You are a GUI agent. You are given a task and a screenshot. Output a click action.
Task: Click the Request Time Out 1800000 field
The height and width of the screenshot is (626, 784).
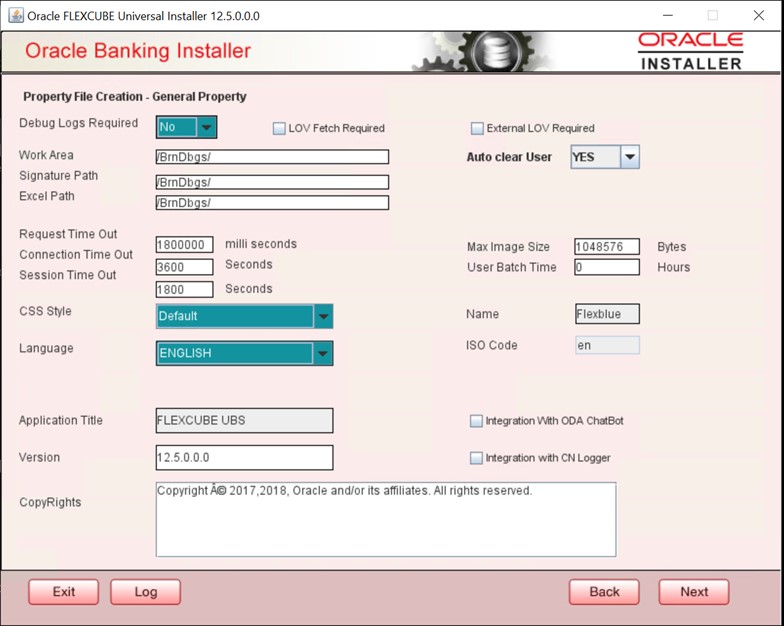(x=184, y=244)
